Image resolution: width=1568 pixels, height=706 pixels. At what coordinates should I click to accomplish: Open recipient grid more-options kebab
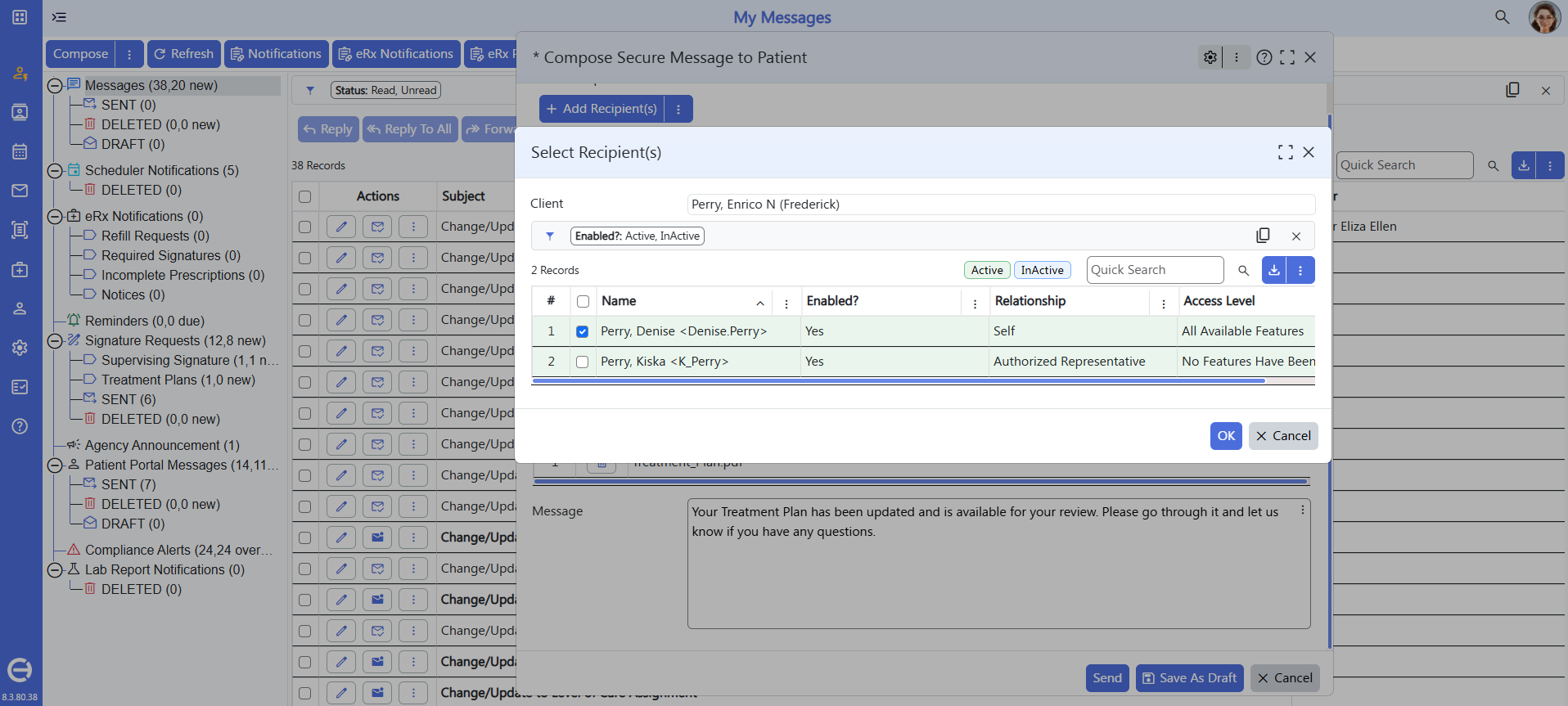tap(1300, 270)
